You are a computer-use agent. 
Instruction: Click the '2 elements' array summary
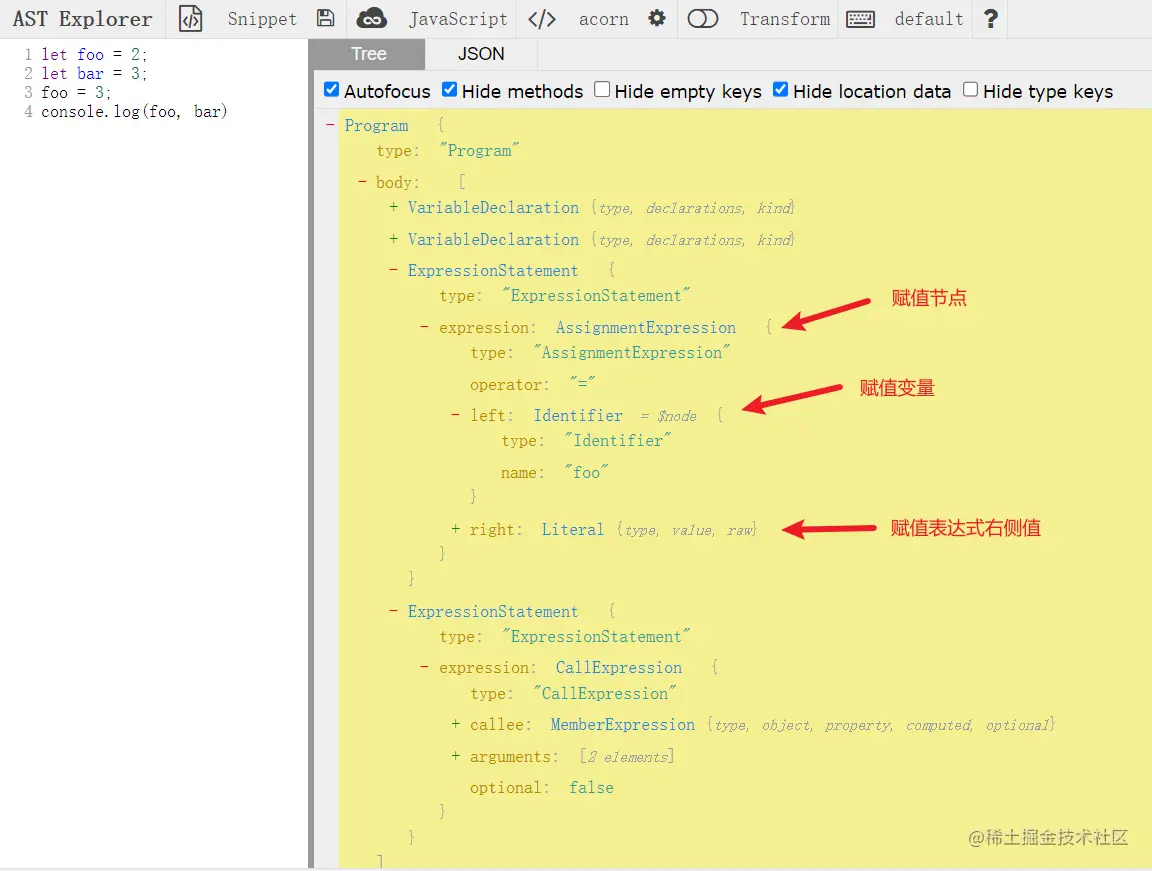pyautogui.click(x=627, y=756)
